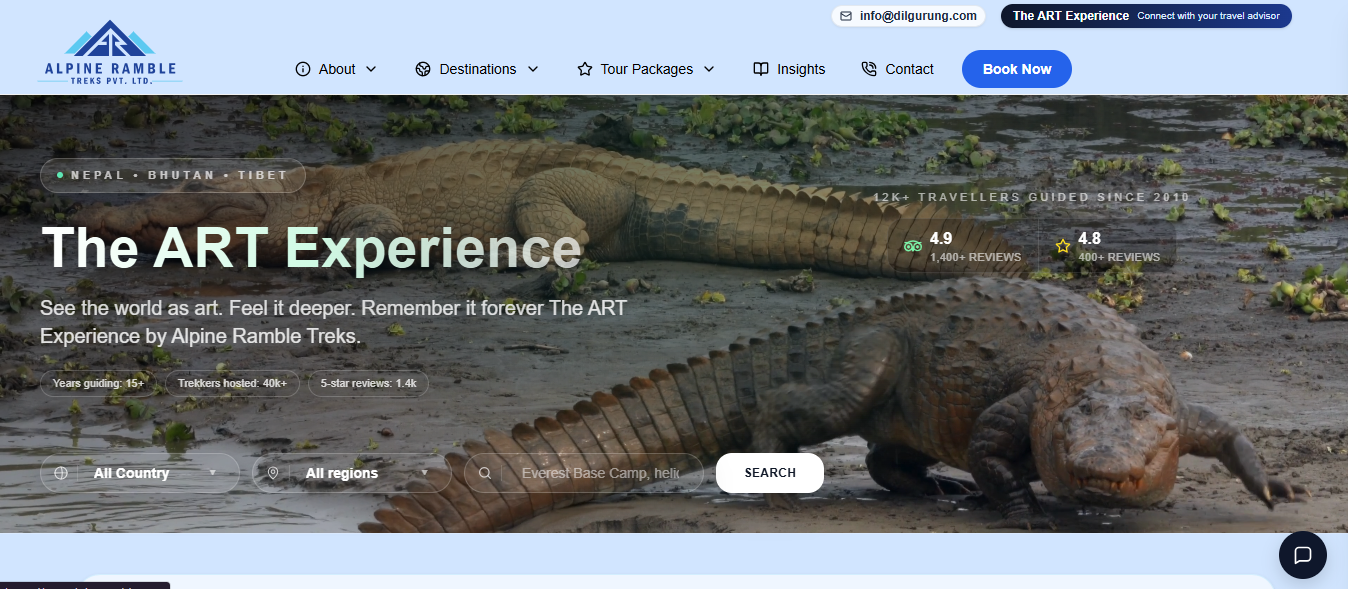1348x589 pixels.
Task: Open the Tour Packages dropdown
Action: (x=646, y=69)
